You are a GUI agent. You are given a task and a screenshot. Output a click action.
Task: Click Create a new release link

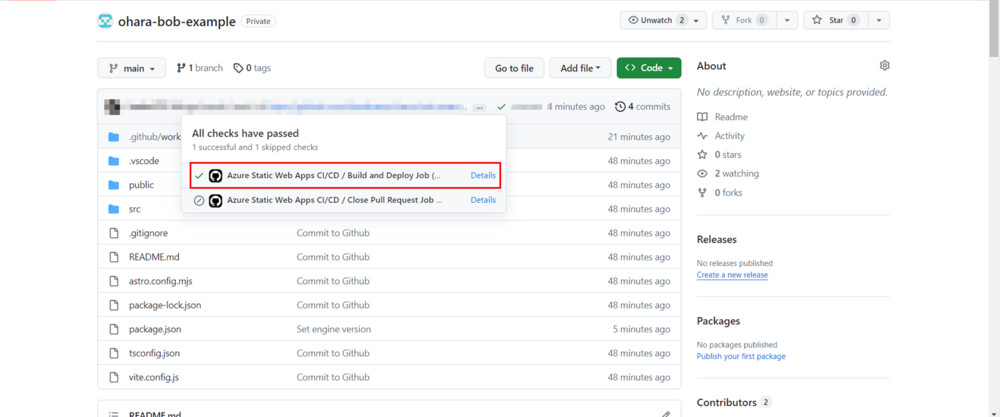732,275
